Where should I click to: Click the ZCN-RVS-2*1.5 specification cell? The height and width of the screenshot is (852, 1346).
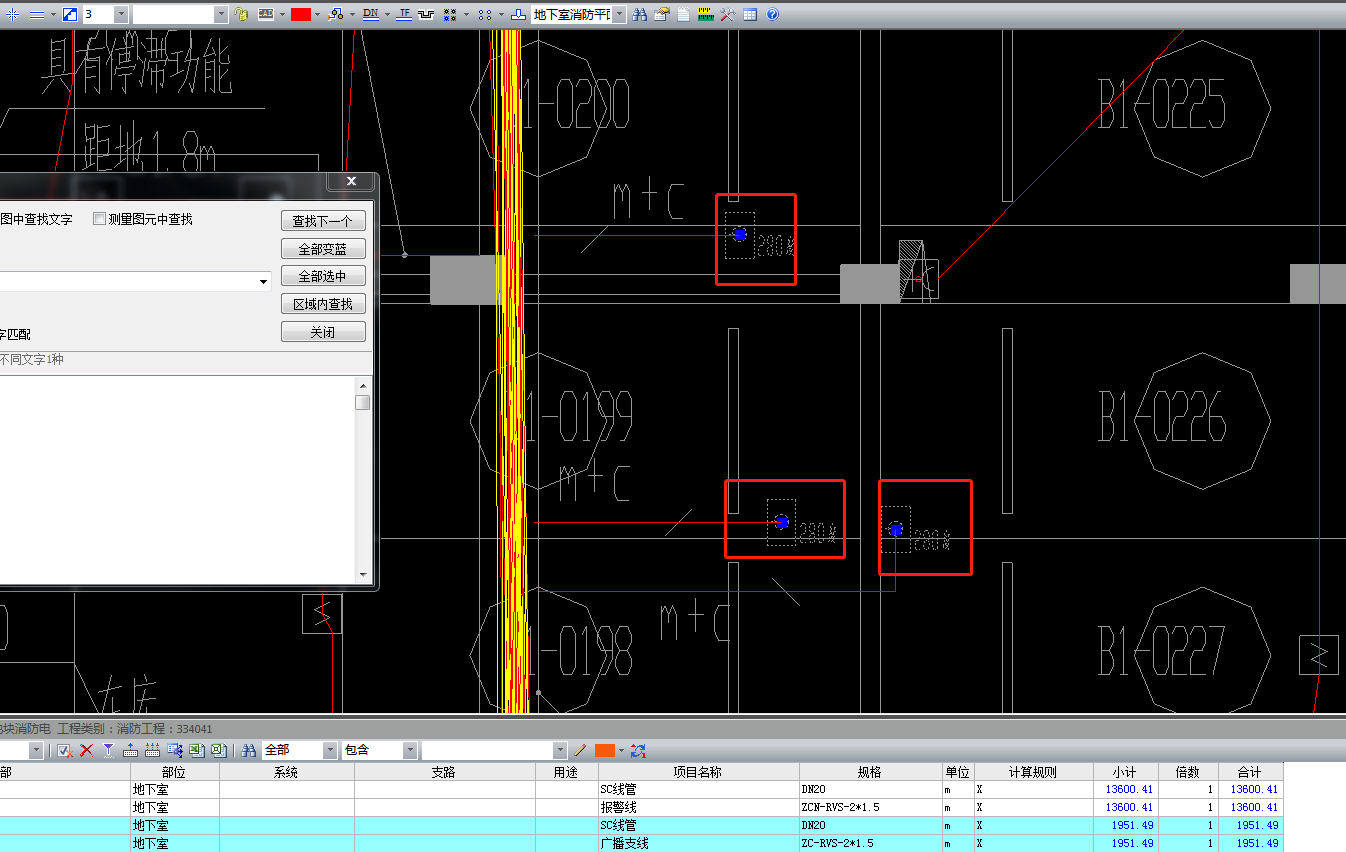[870, 807]
